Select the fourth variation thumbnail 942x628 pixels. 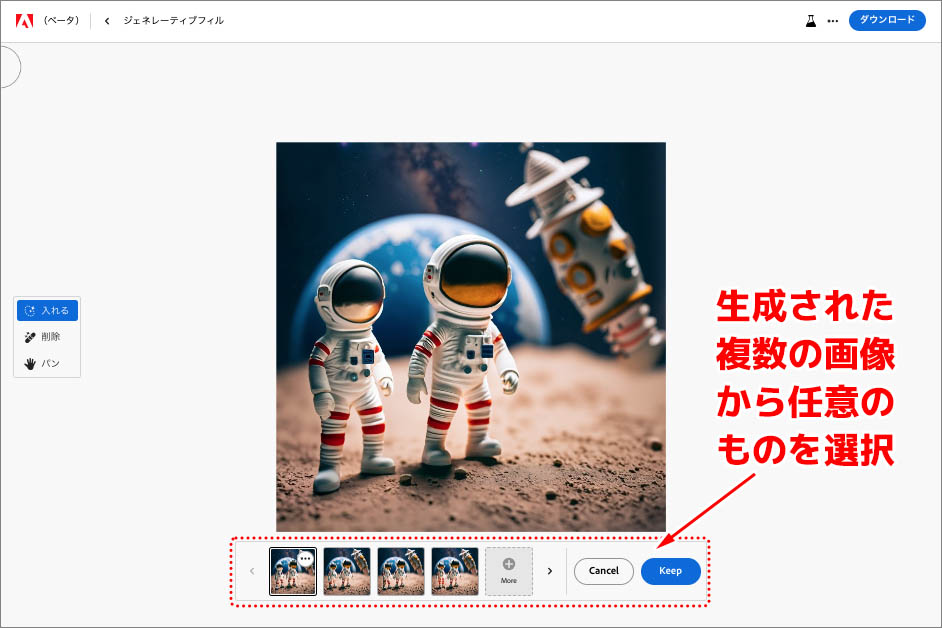coord(454,571)
